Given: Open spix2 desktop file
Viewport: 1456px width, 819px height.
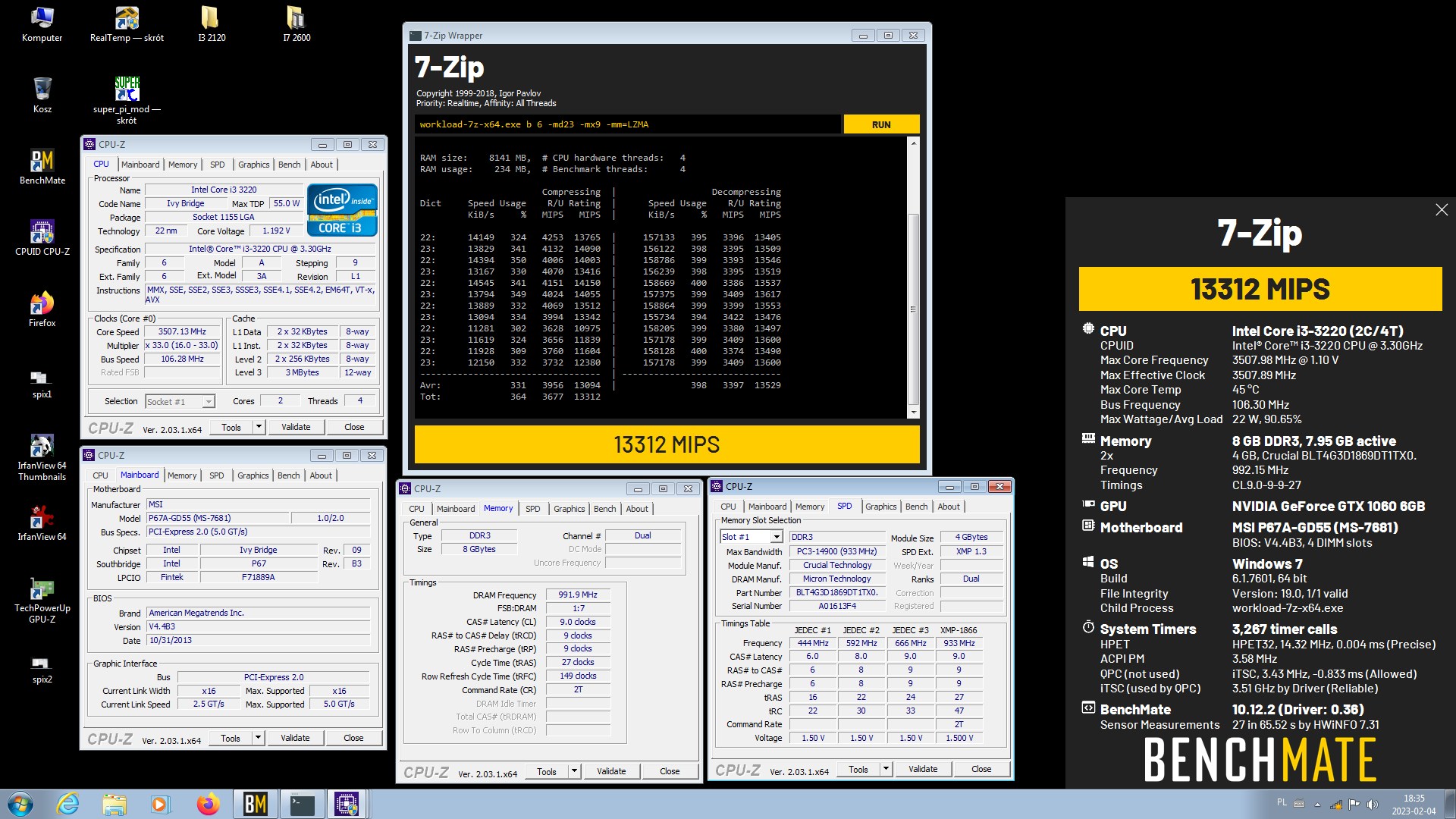Looking at the screenshot, I should (x=42, y=670).
